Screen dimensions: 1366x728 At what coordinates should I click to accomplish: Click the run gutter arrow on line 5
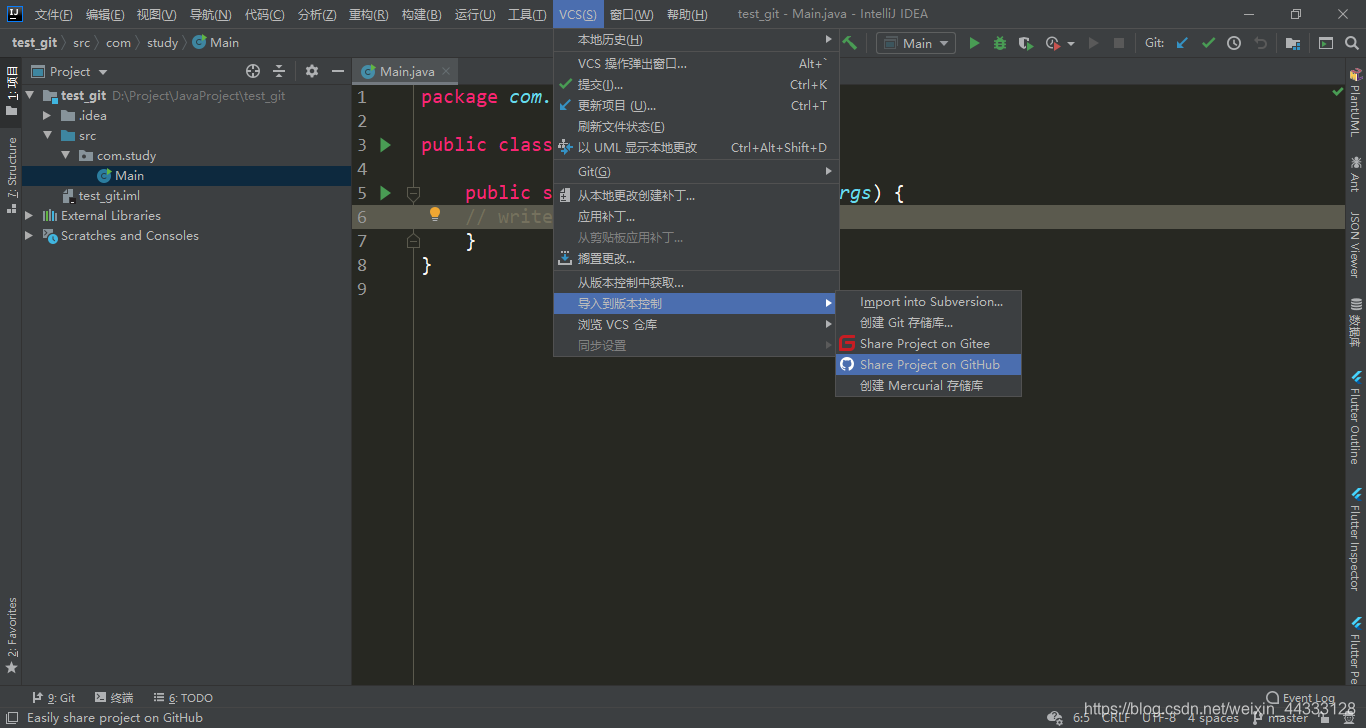tap(386, 193)
